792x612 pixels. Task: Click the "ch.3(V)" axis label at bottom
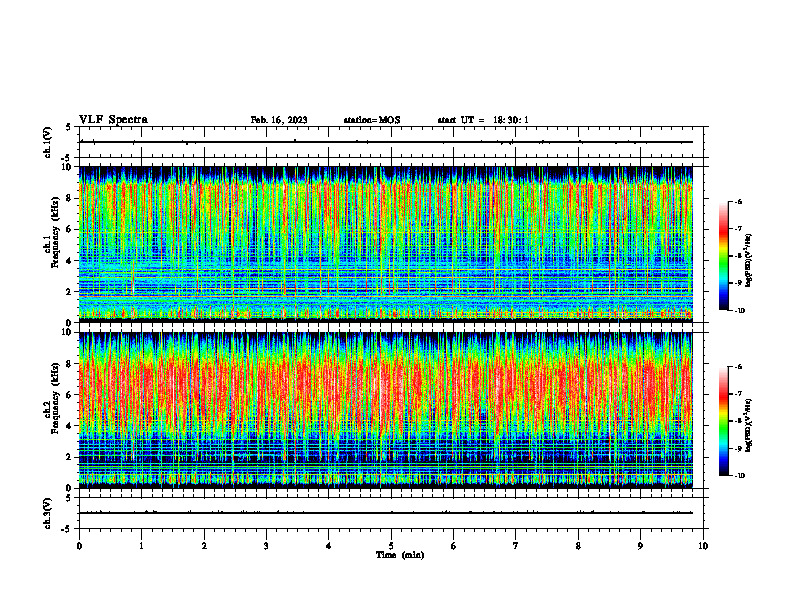pos(47,513)
